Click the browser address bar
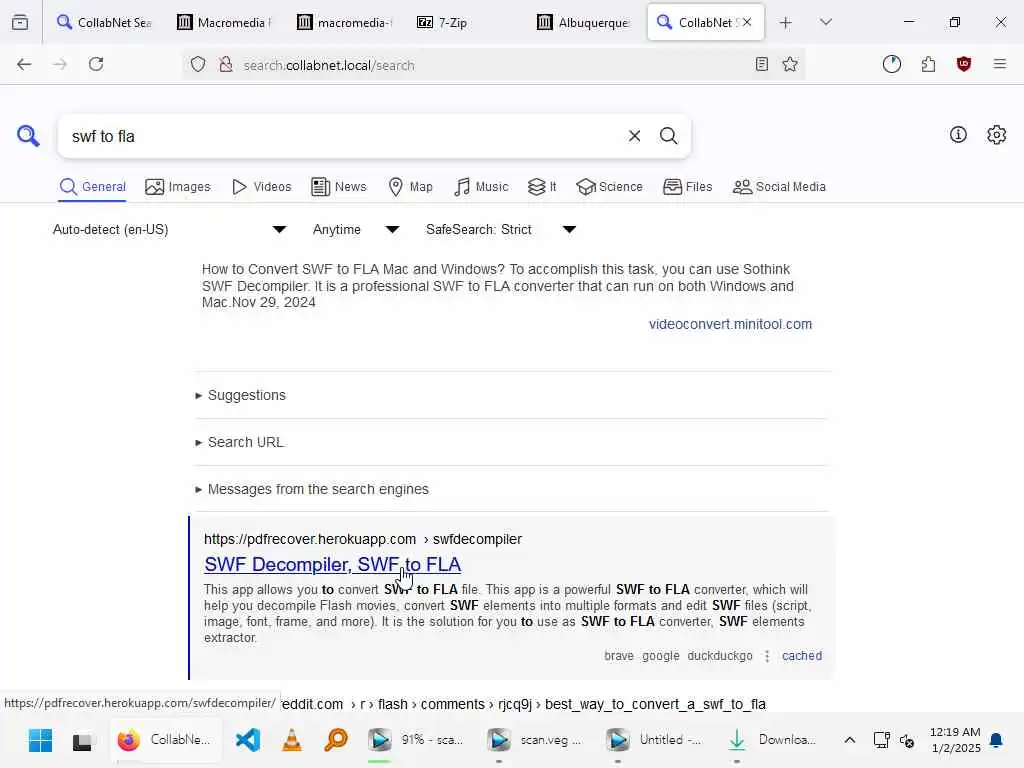This screenshot has width=1024, height=768. [x=493, y=65]
